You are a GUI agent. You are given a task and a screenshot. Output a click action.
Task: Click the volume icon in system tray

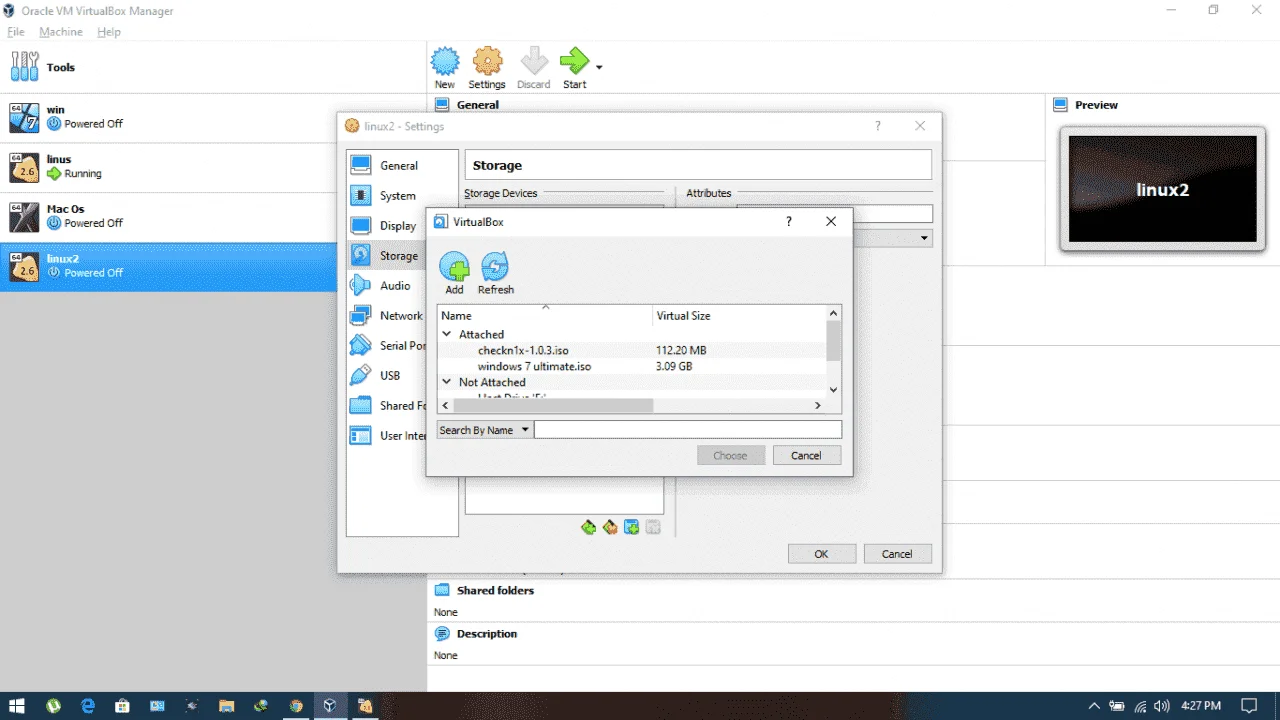[x=1163, y=706]
